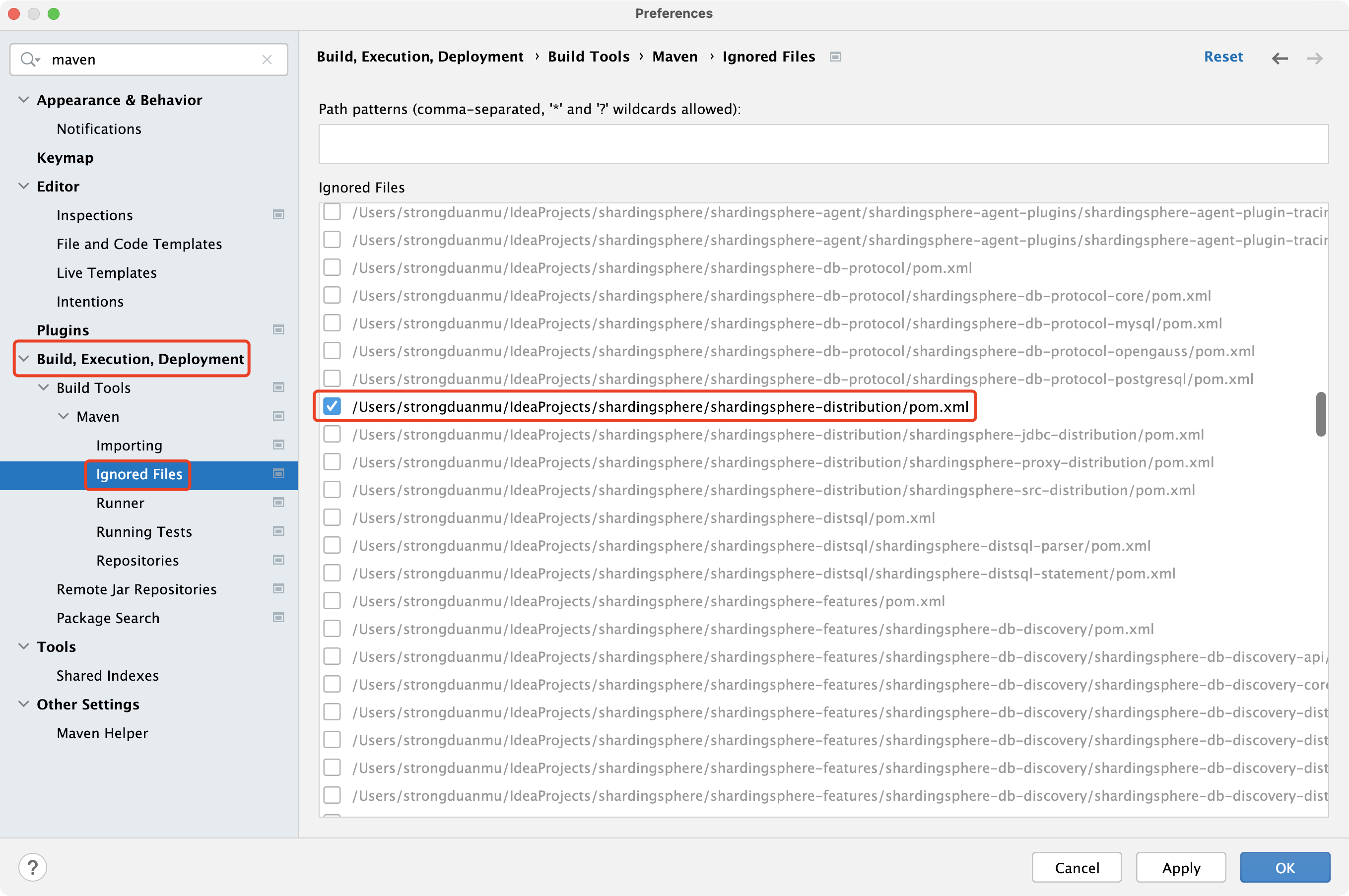
Task: Click project-level settings icon beside Plugins
Action: tap(278, 330)
